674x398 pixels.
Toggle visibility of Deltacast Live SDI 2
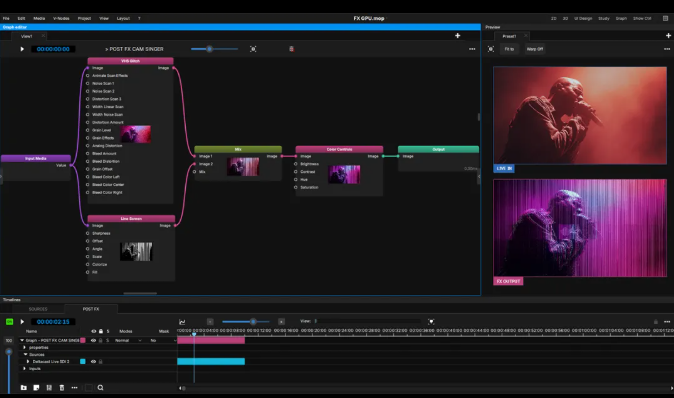point(93,361)
